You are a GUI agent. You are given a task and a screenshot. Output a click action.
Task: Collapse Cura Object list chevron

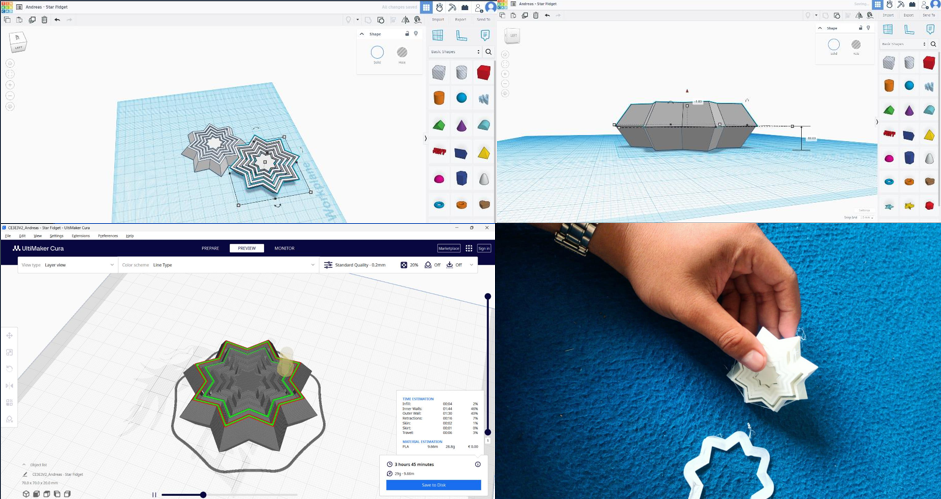coord(25,465)
